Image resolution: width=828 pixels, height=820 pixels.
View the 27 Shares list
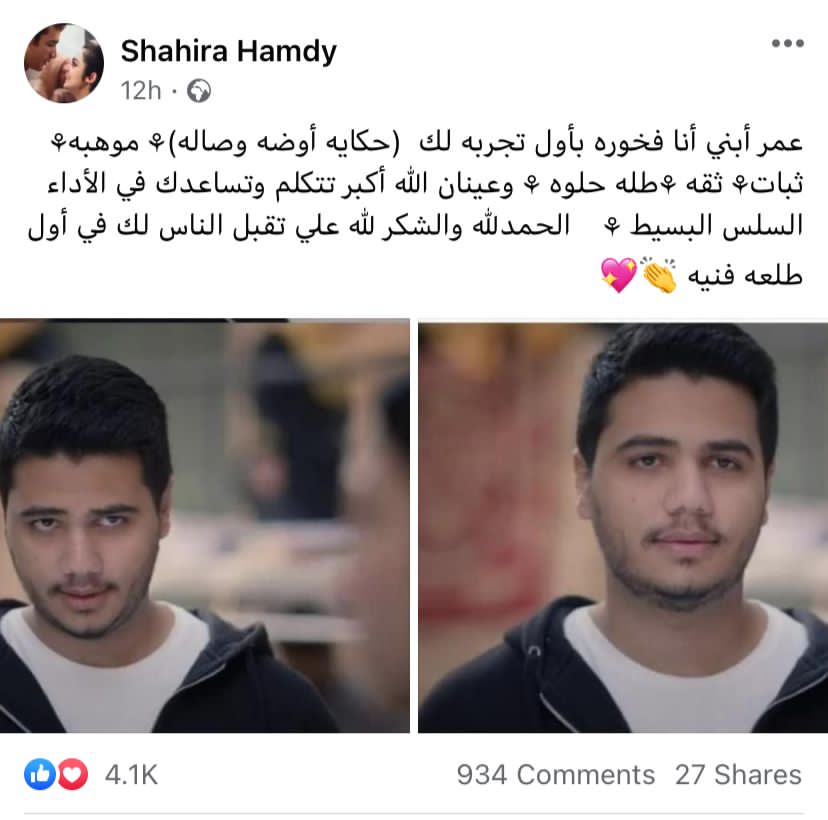(x=738, y=775)
